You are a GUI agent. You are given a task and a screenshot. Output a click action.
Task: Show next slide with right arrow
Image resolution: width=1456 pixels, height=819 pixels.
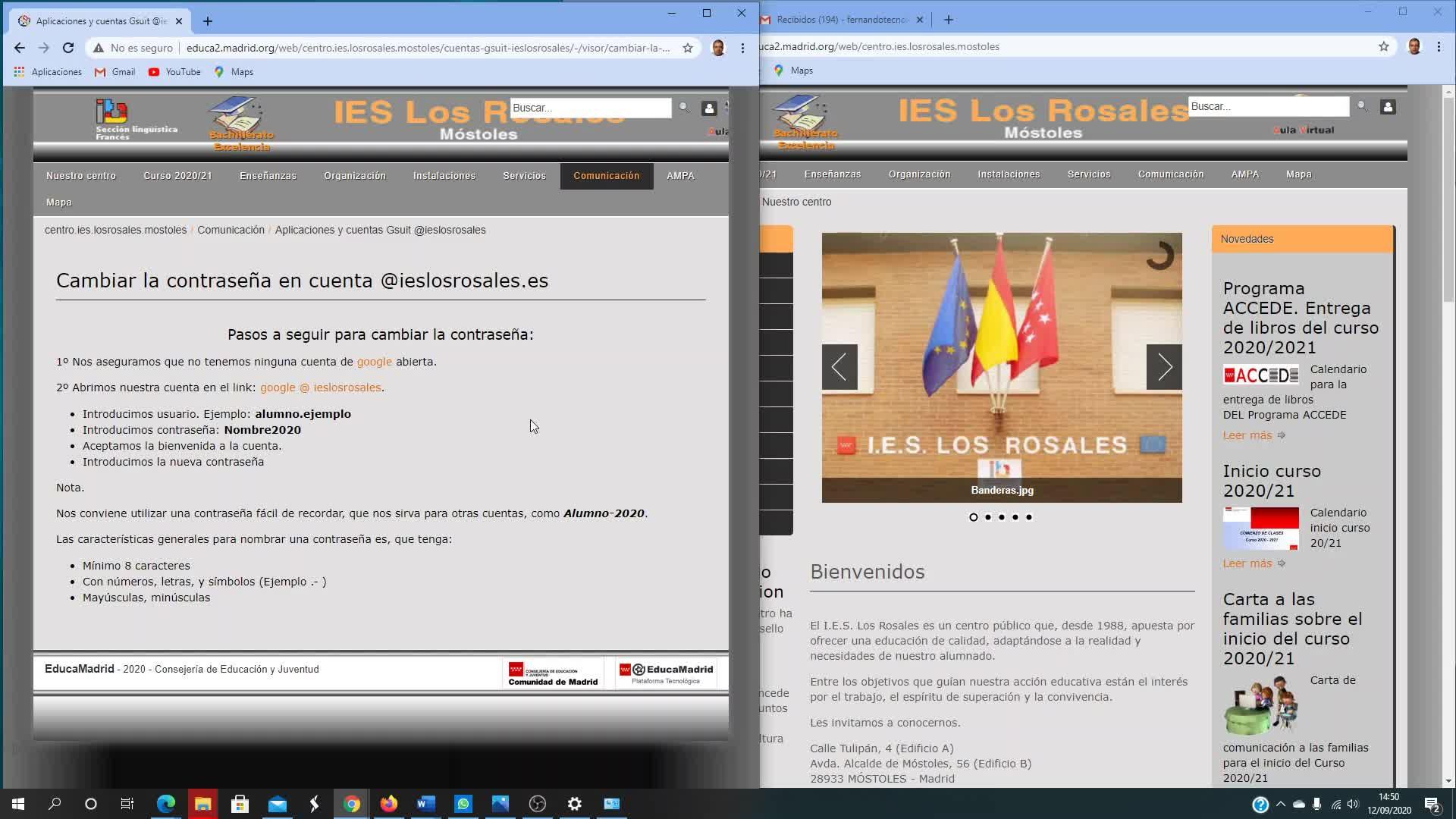point(1163,367)
